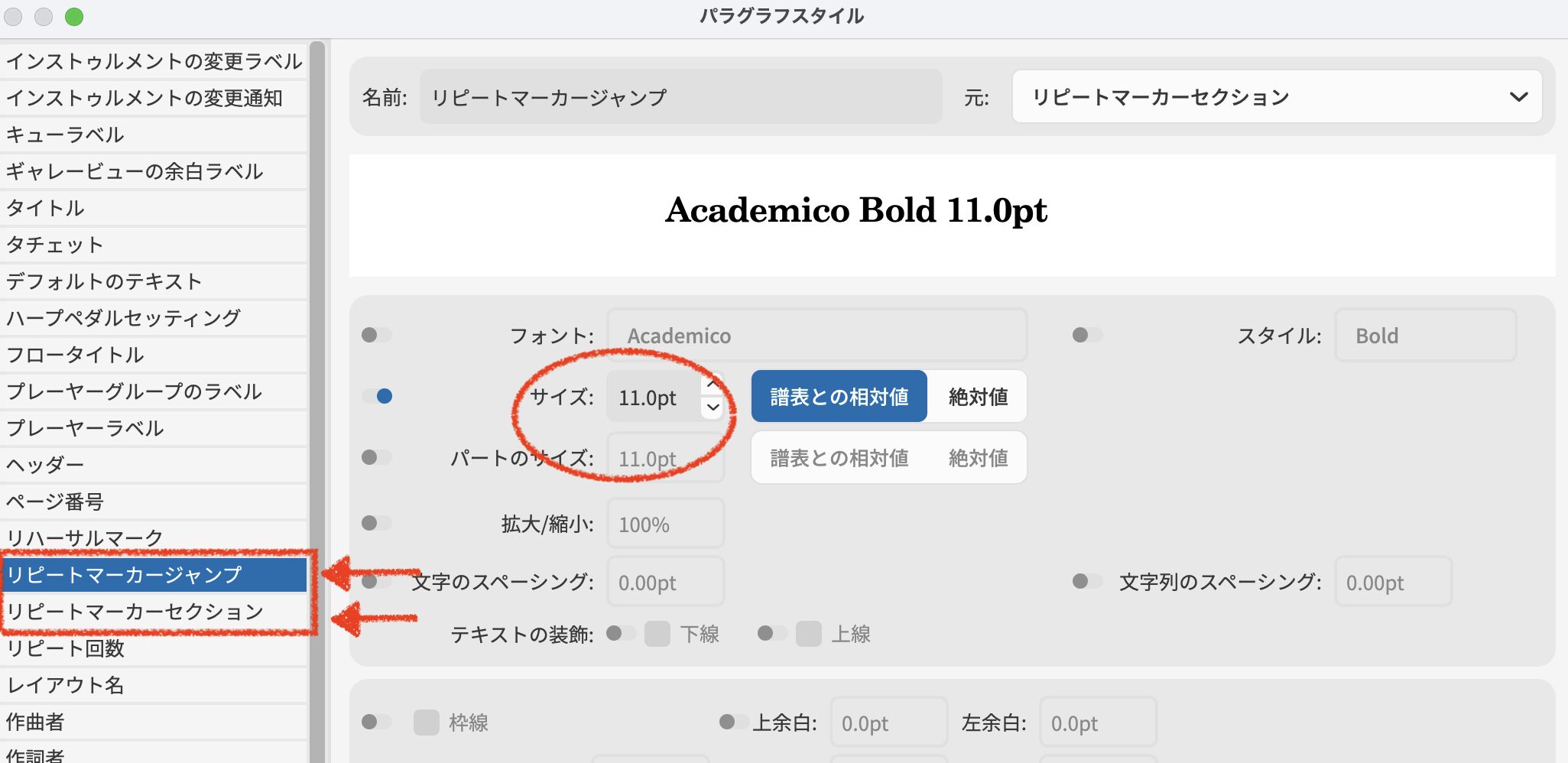
Task: Decrease サイズ with the down stepper arrow
Action: click(713, 408)
